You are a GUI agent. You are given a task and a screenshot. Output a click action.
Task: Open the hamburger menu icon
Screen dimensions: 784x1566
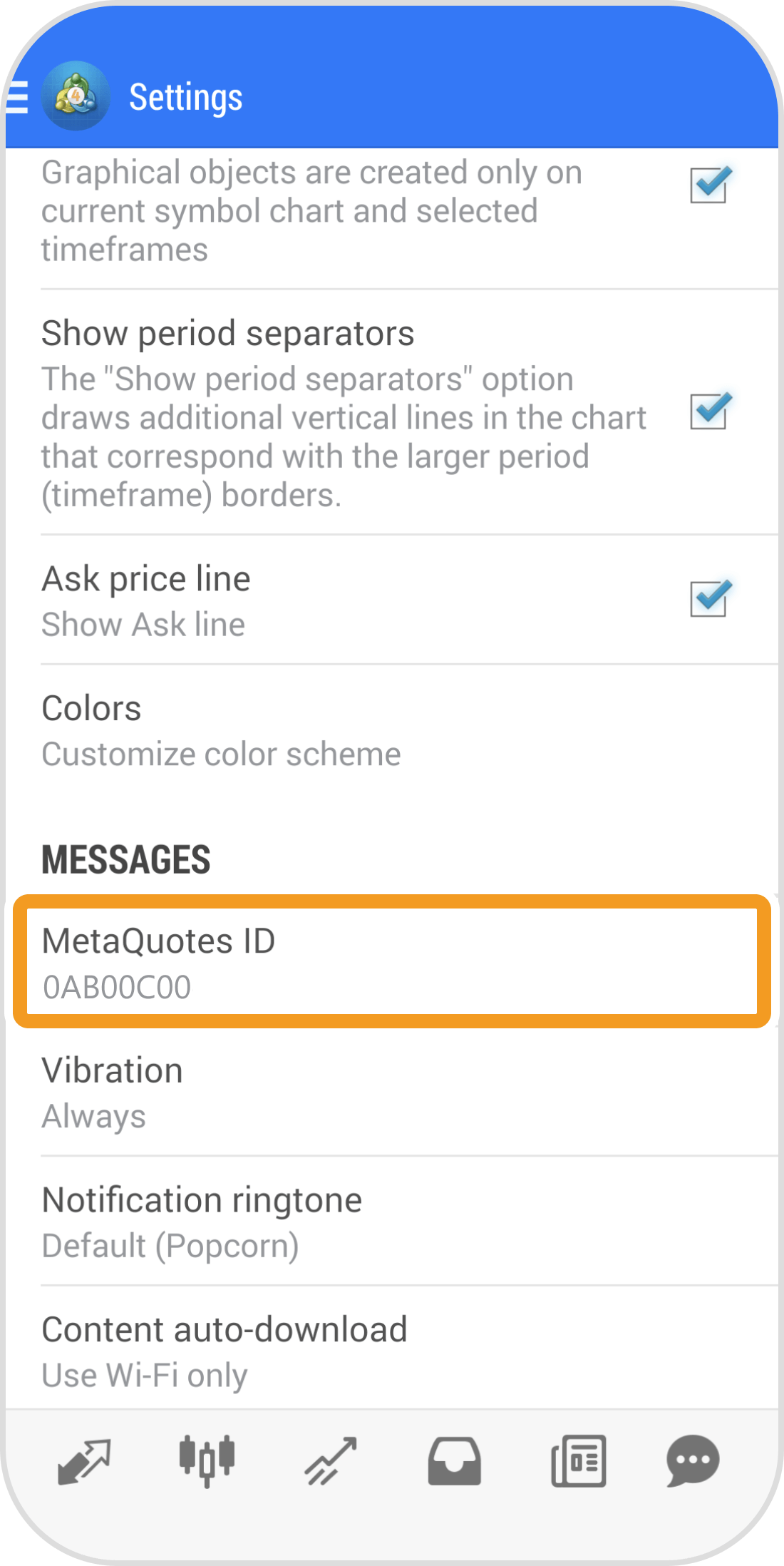click(x=17, y=96)
